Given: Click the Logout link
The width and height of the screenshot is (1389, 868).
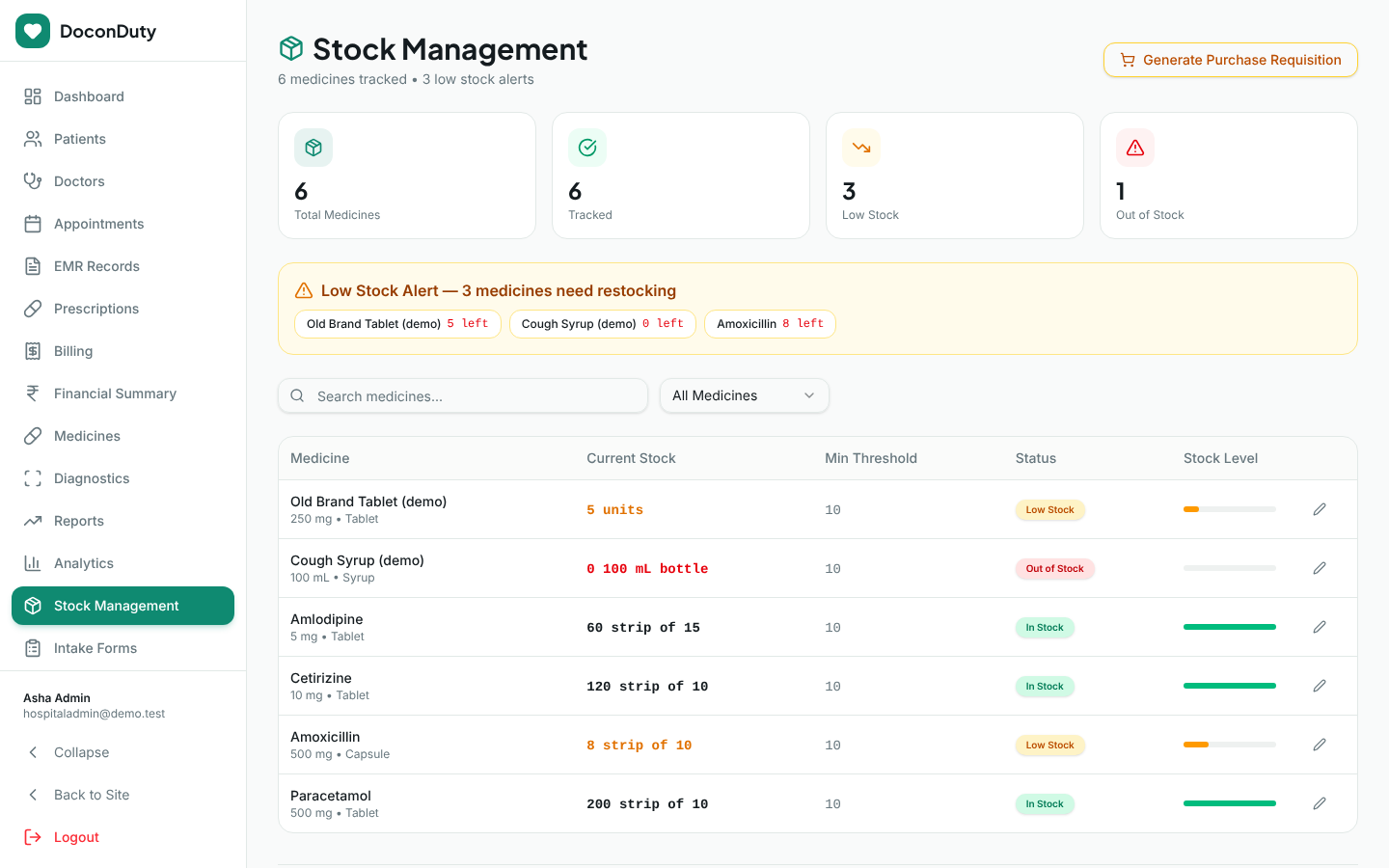Looking at the screenshot, I should (123, 837).
